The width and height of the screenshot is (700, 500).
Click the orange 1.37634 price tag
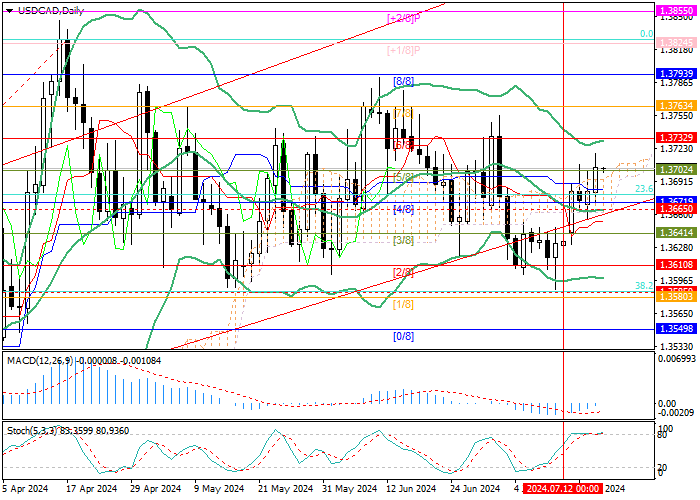(x=675, y=105)
